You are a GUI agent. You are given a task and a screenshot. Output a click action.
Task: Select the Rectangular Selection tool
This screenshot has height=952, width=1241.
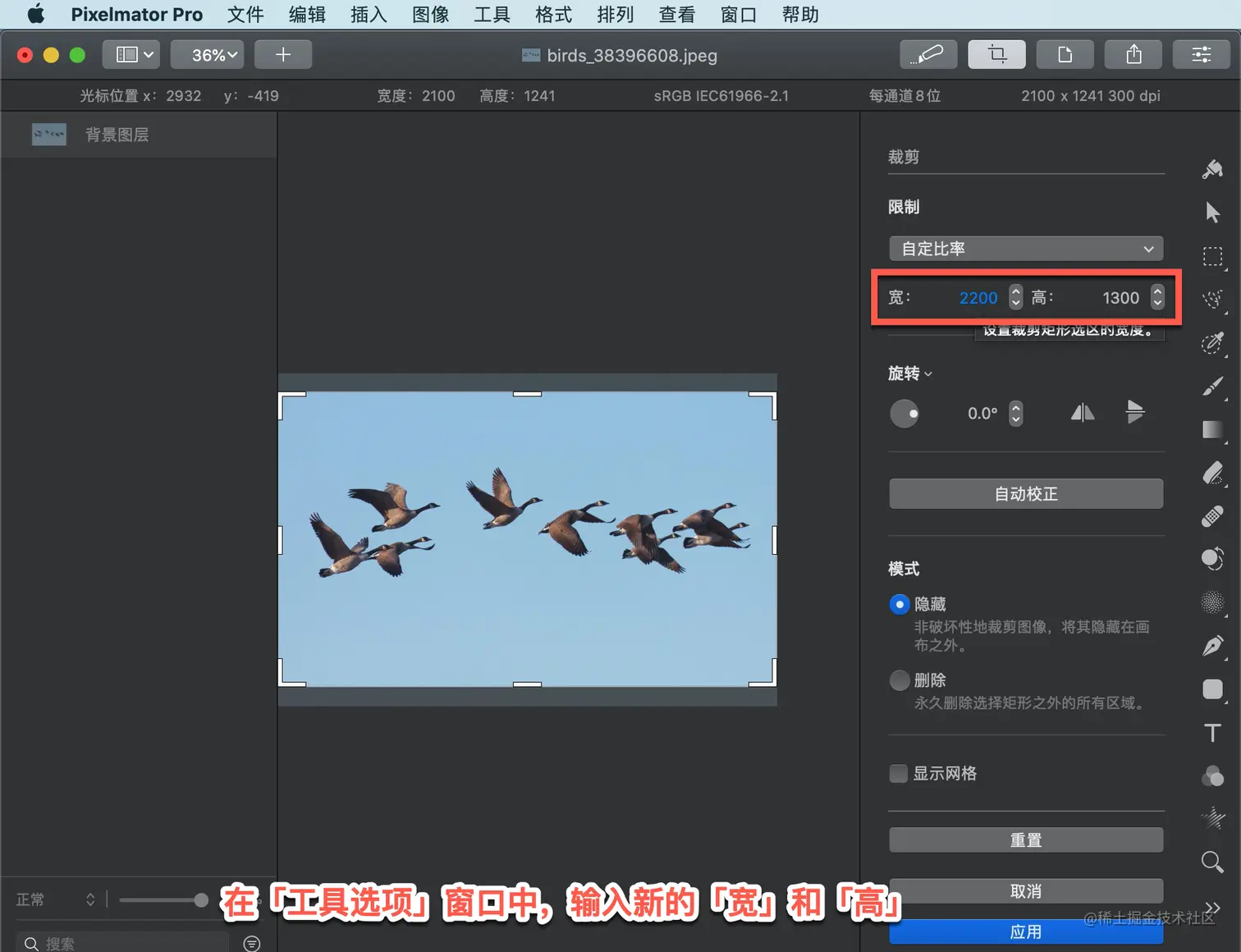[x=1212, y=256]
